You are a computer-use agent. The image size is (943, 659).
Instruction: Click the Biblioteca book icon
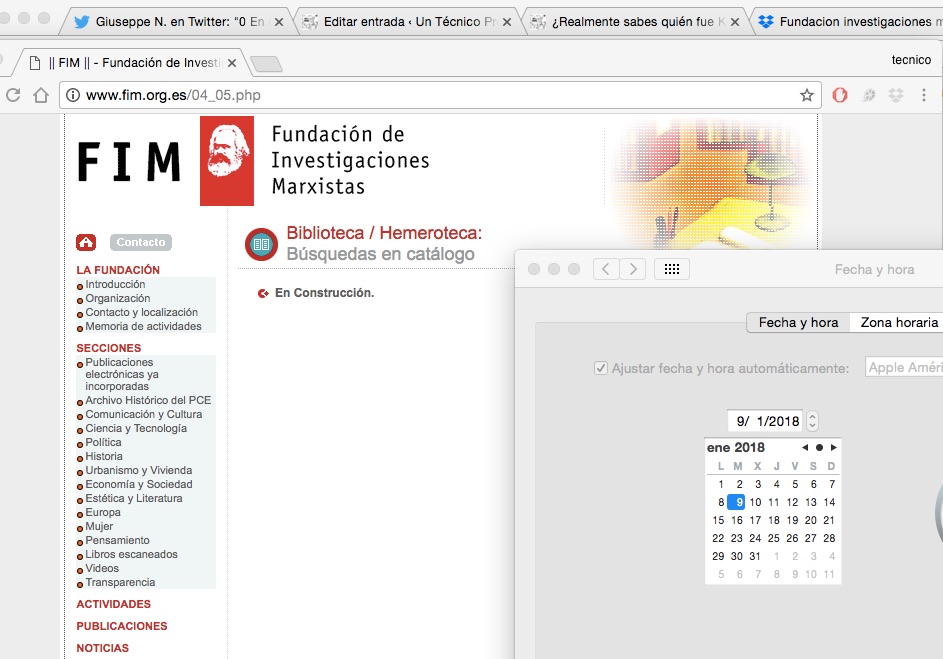261,243
